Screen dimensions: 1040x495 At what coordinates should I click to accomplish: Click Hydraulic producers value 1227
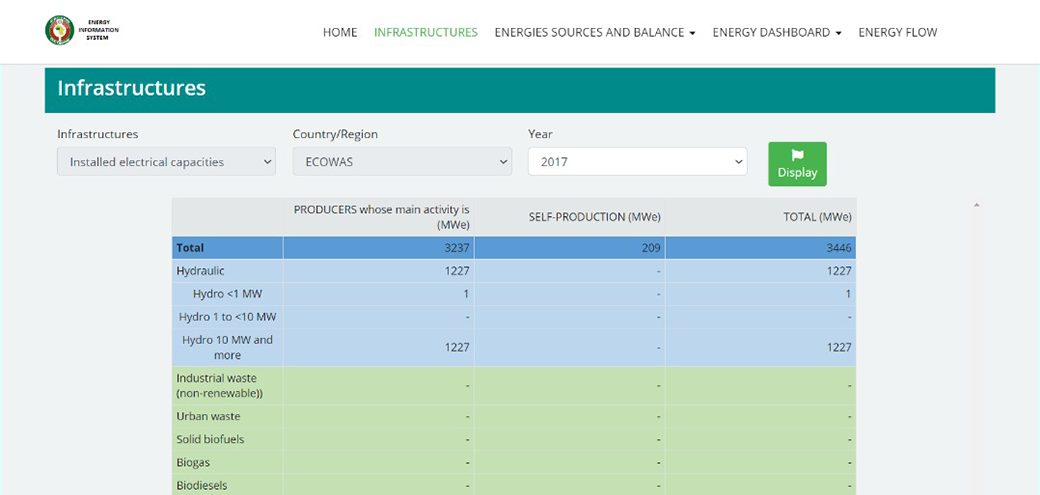tap(458, 271)
